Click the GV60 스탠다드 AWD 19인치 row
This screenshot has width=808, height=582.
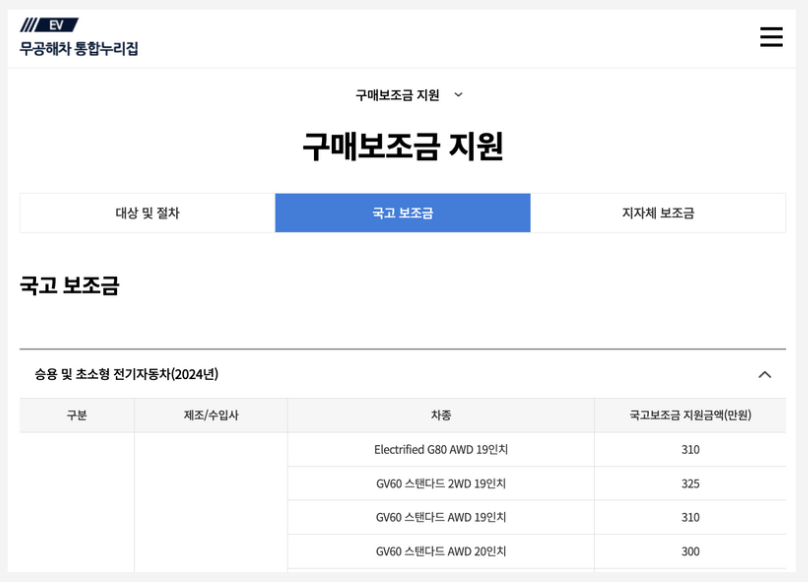pyautogui.click(x=443, y=517)
